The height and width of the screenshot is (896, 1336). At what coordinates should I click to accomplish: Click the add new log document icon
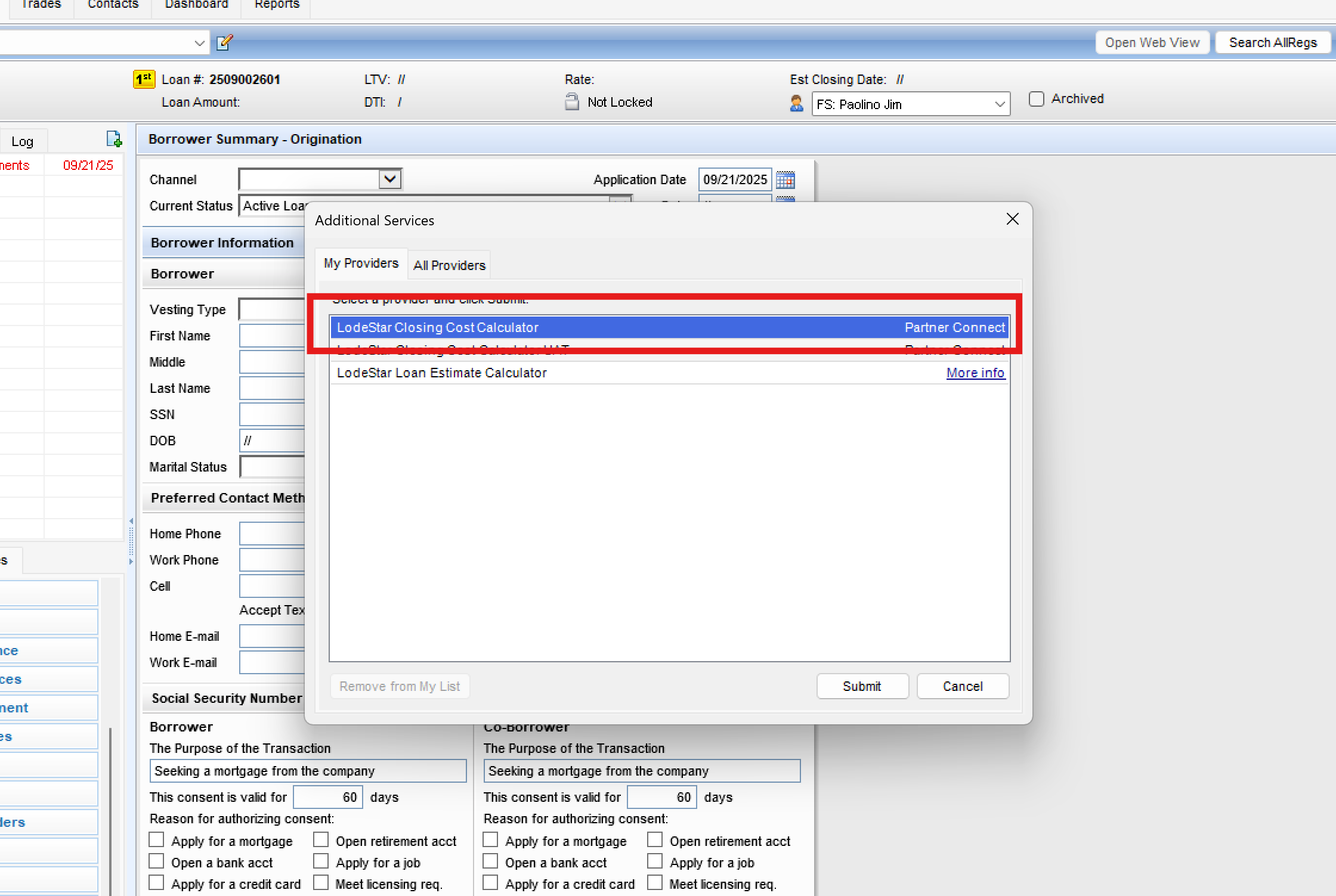114,139
